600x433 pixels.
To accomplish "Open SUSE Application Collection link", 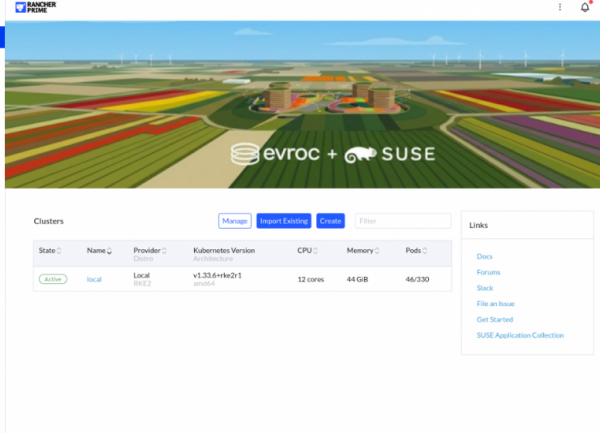I will tap(520, 335).
